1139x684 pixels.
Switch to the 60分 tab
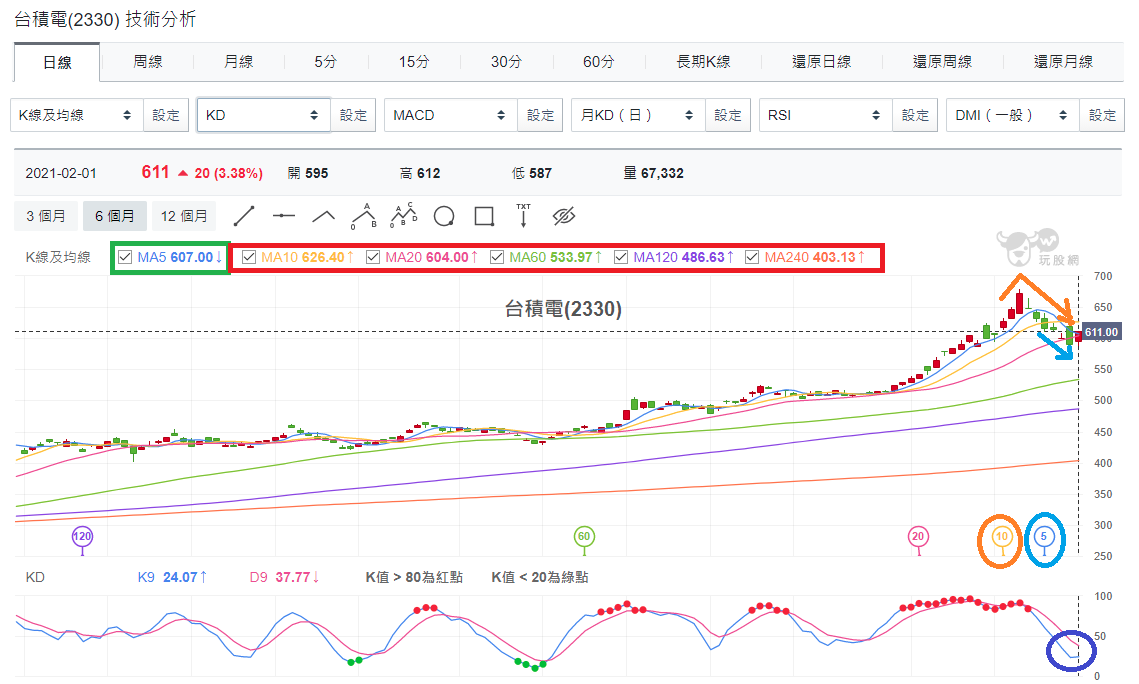(599, 62)
